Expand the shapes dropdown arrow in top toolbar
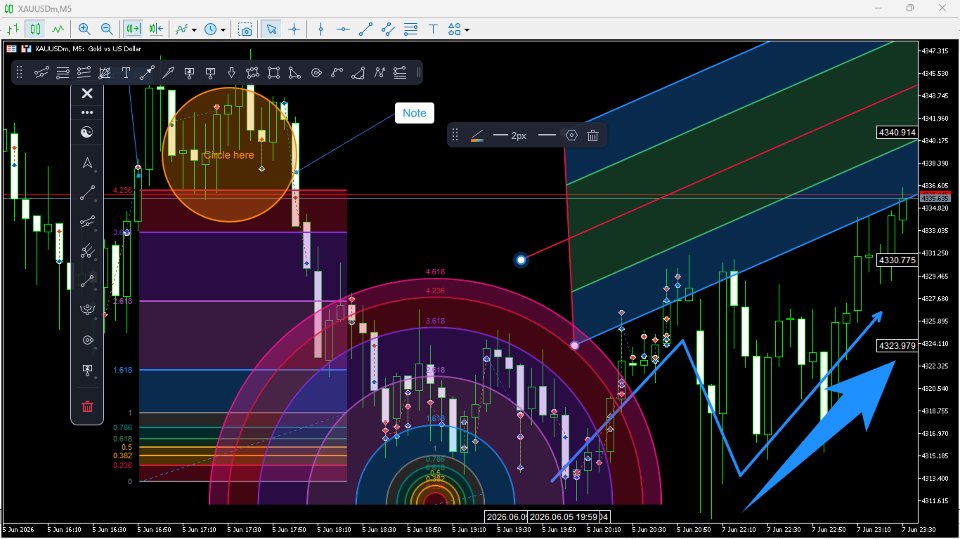Viewport: 960px width, 539px height. coord(467,29)
